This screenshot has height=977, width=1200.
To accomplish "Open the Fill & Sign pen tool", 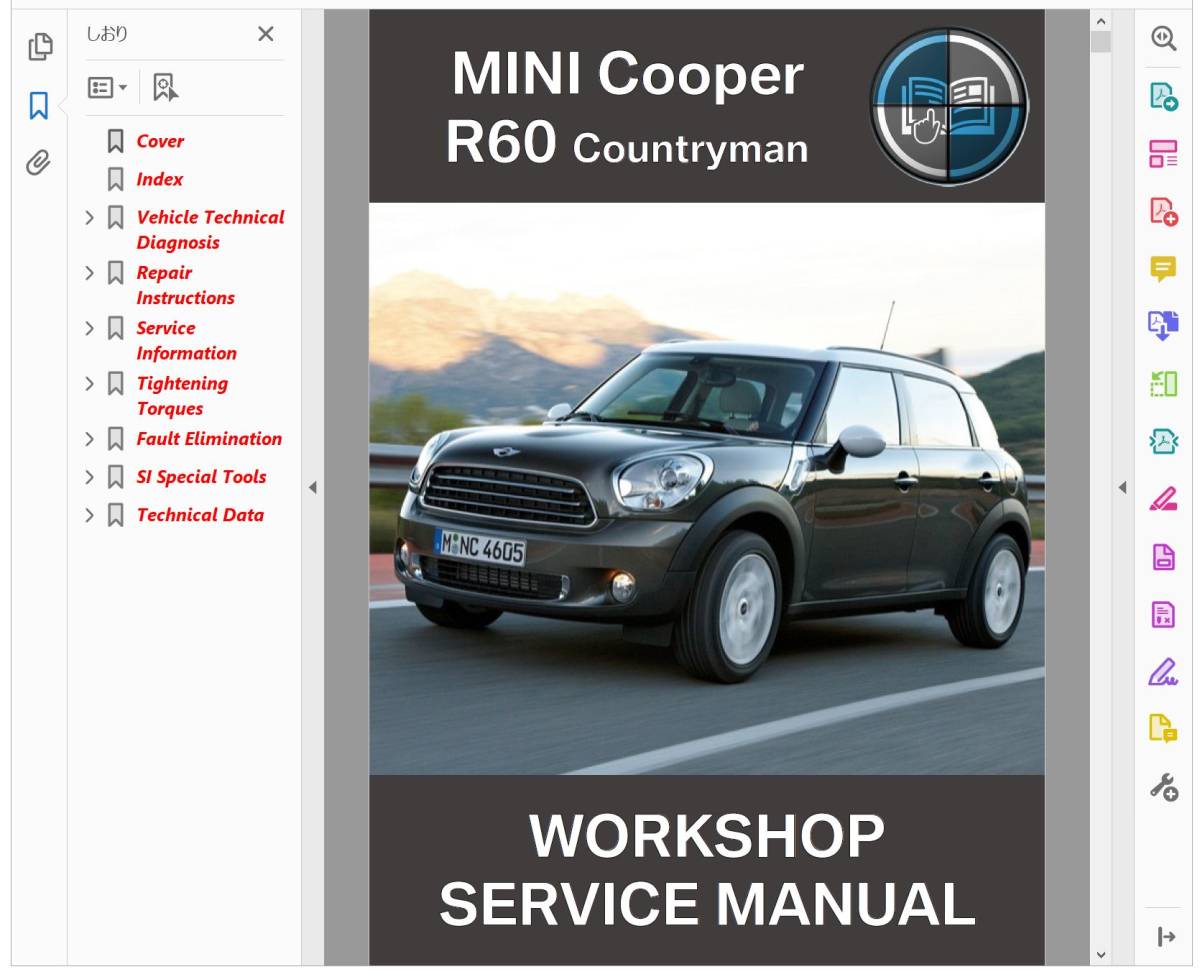I will (x=1163, y=671).
